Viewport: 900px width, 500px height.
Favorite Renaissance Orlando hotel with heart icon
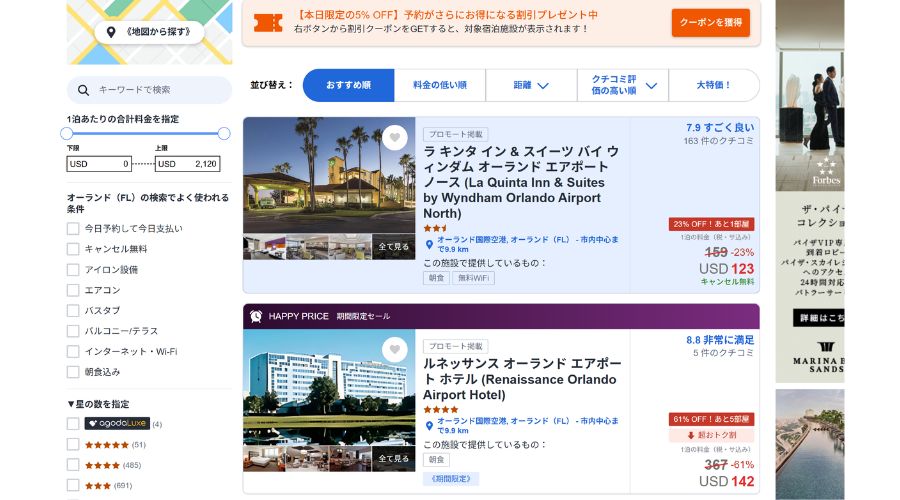394,350
